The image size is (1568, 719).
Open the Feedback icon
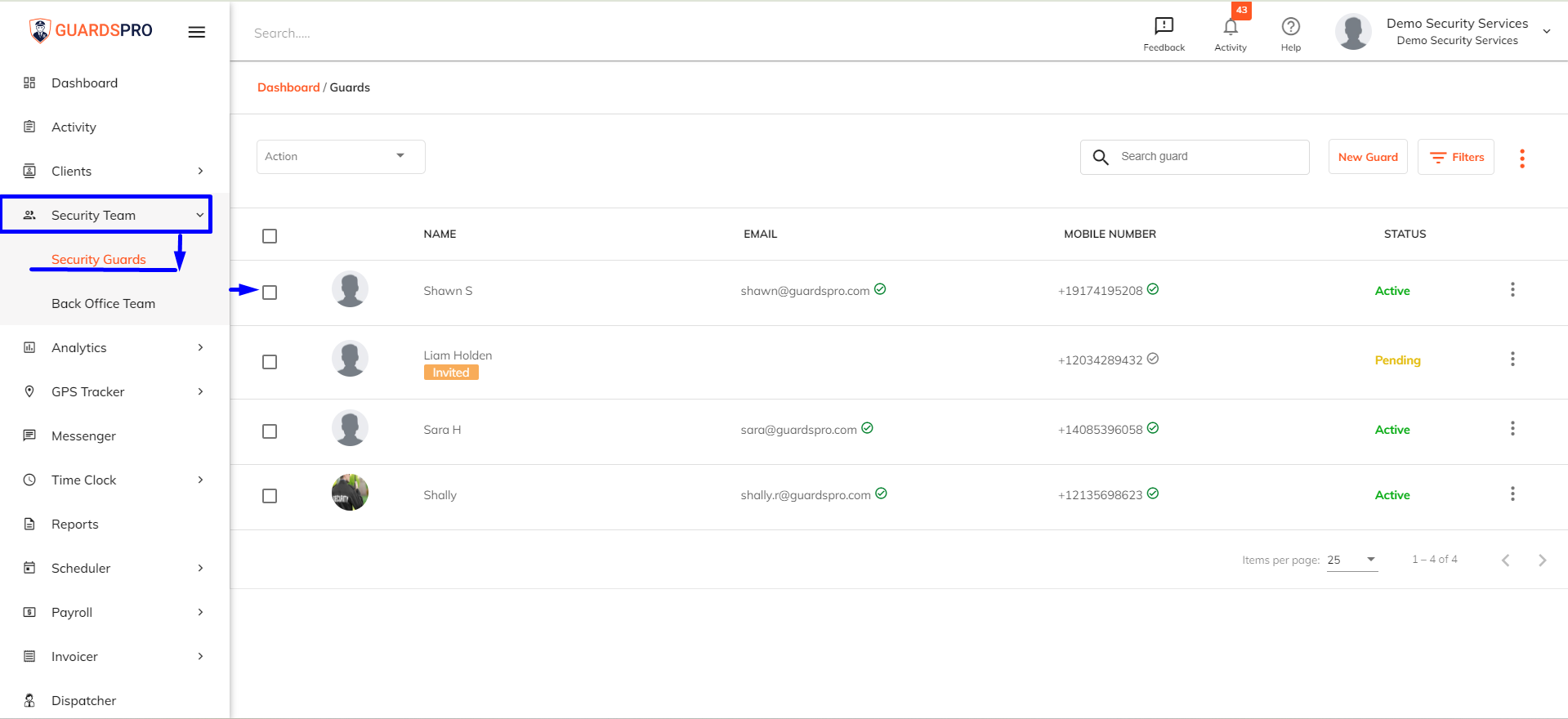coord(1164,26)
